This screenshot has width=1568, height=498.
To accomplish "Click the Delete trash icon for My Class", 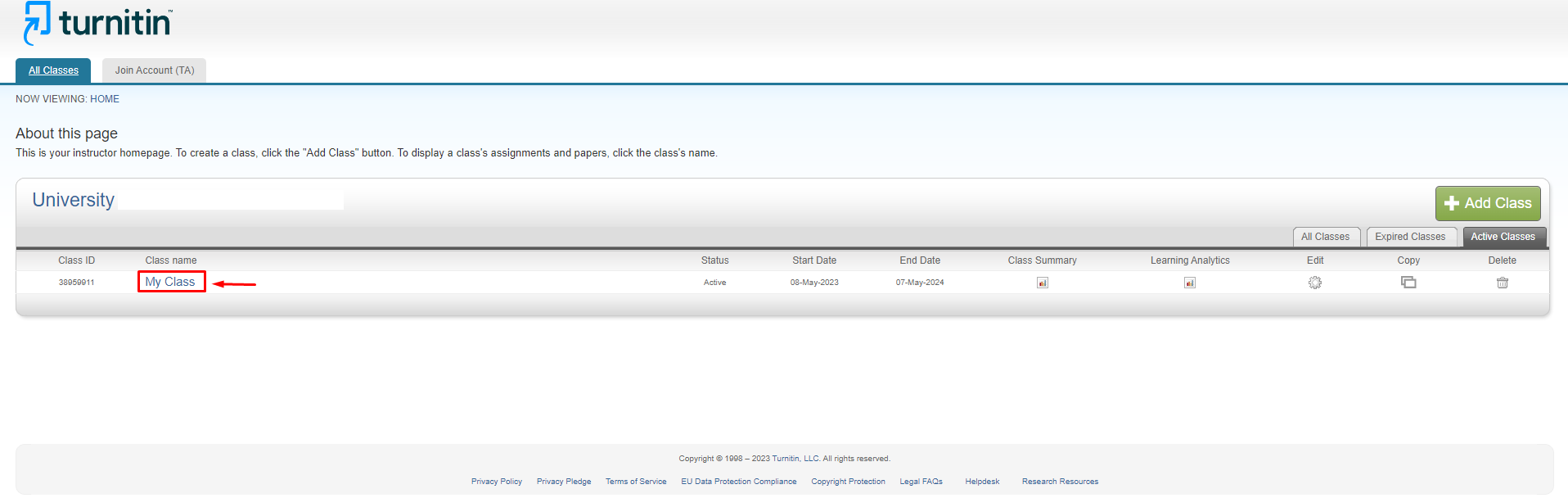I will [x=1502, y=283].
